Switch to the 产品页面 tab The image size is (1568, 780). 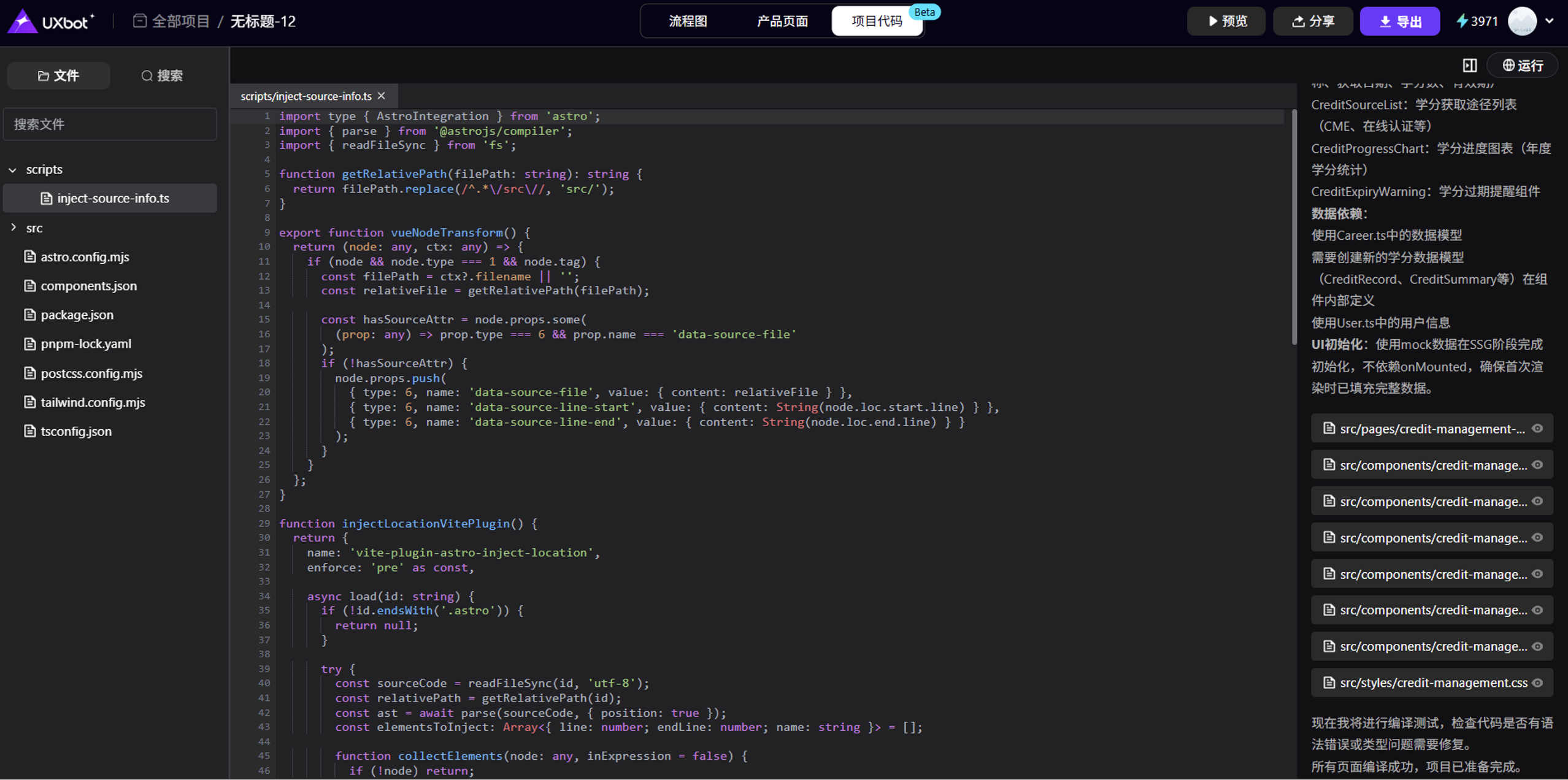(782, 21)
